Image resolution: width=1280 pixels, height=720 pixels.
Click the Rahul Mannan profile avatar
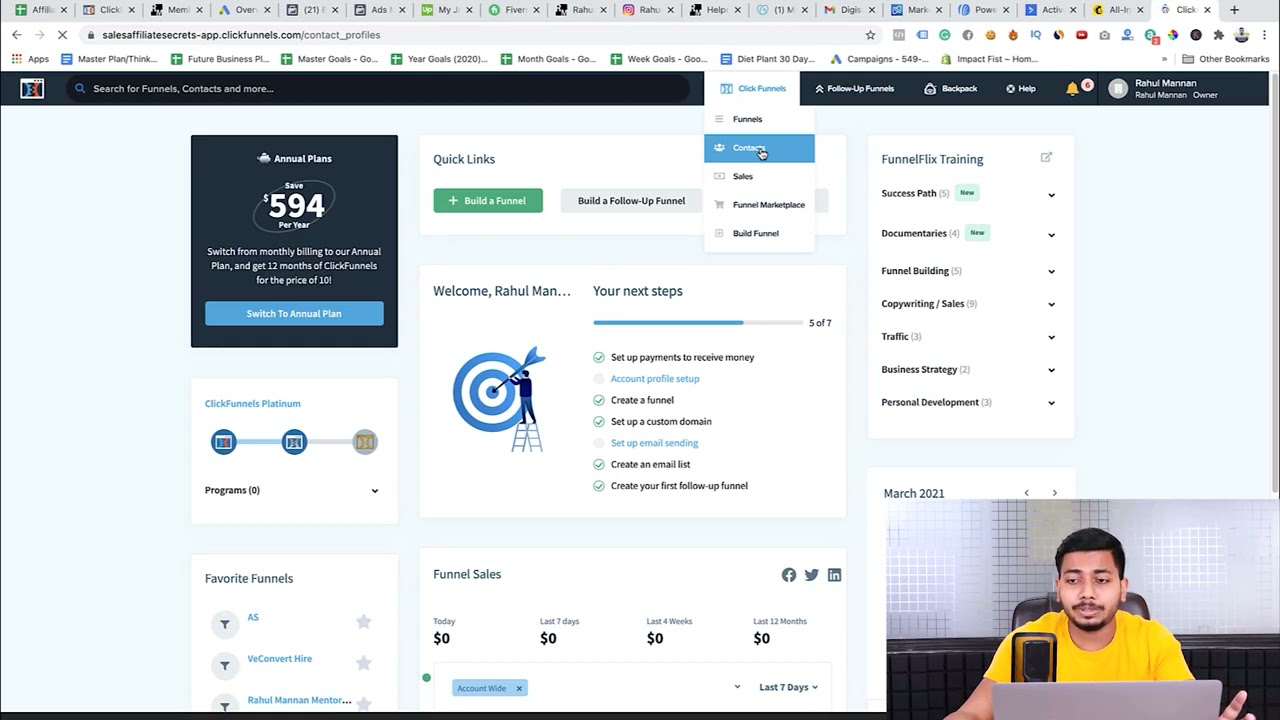1118,88
